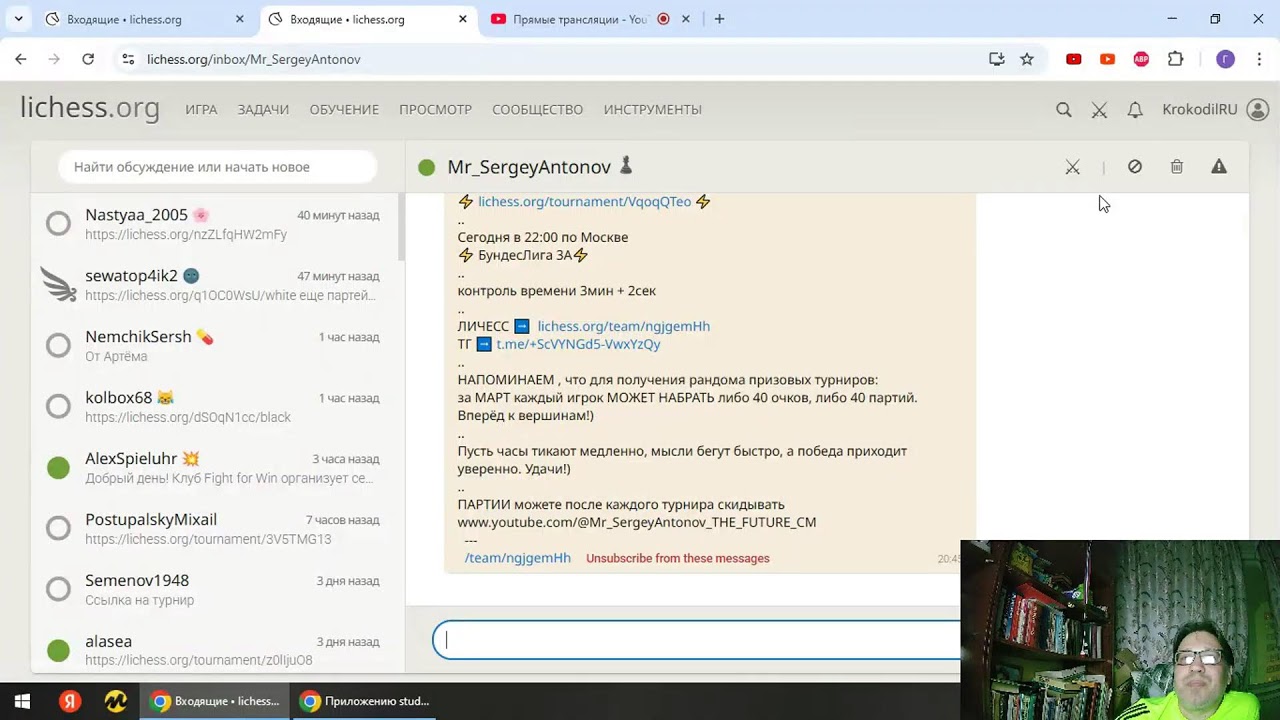Go to the lichess.org home logo

click(x=90, y=108)
